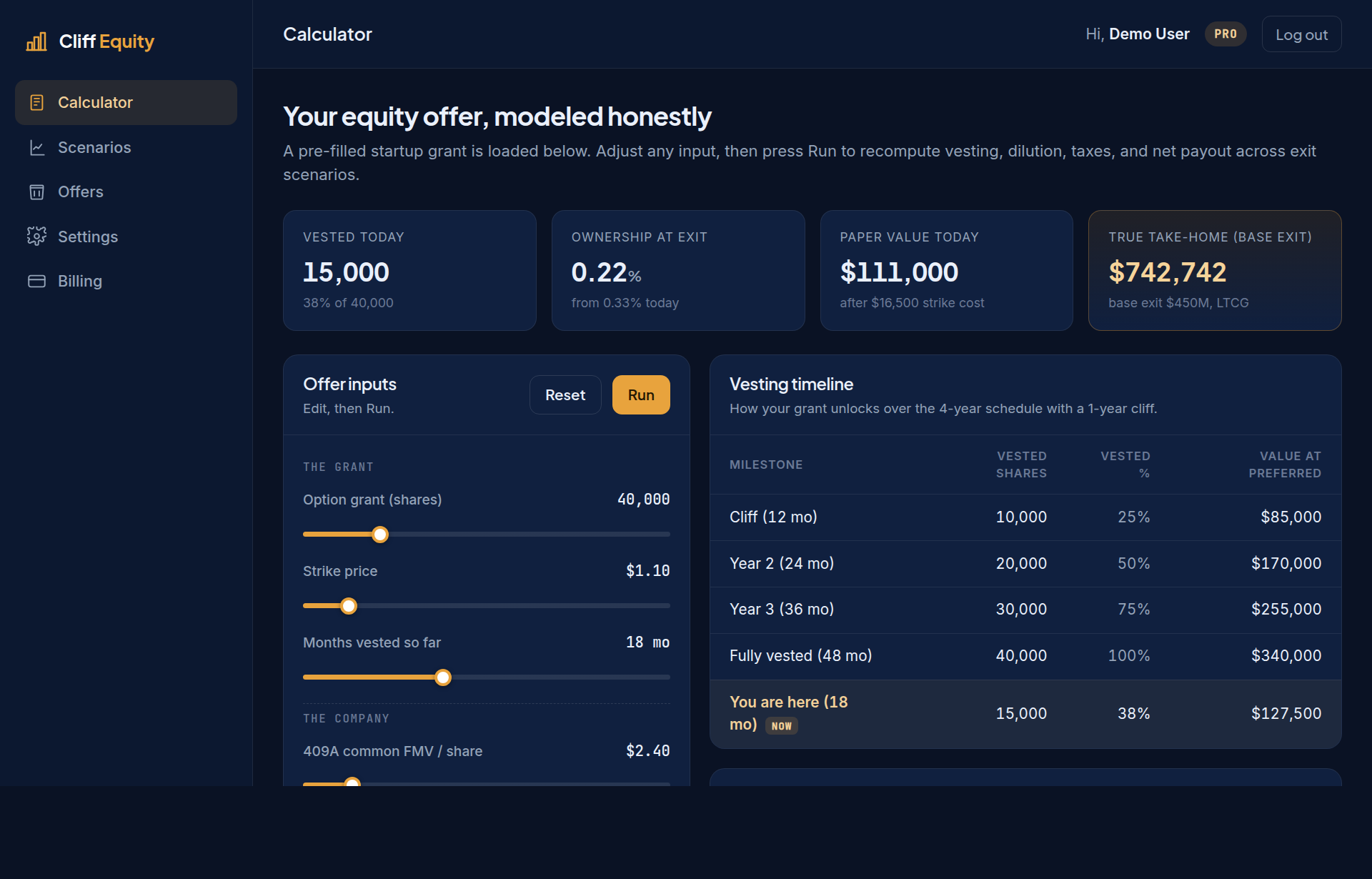Screen dimensions: 1372x879
Task: Open the Billing page
Action: coord(126,282)
